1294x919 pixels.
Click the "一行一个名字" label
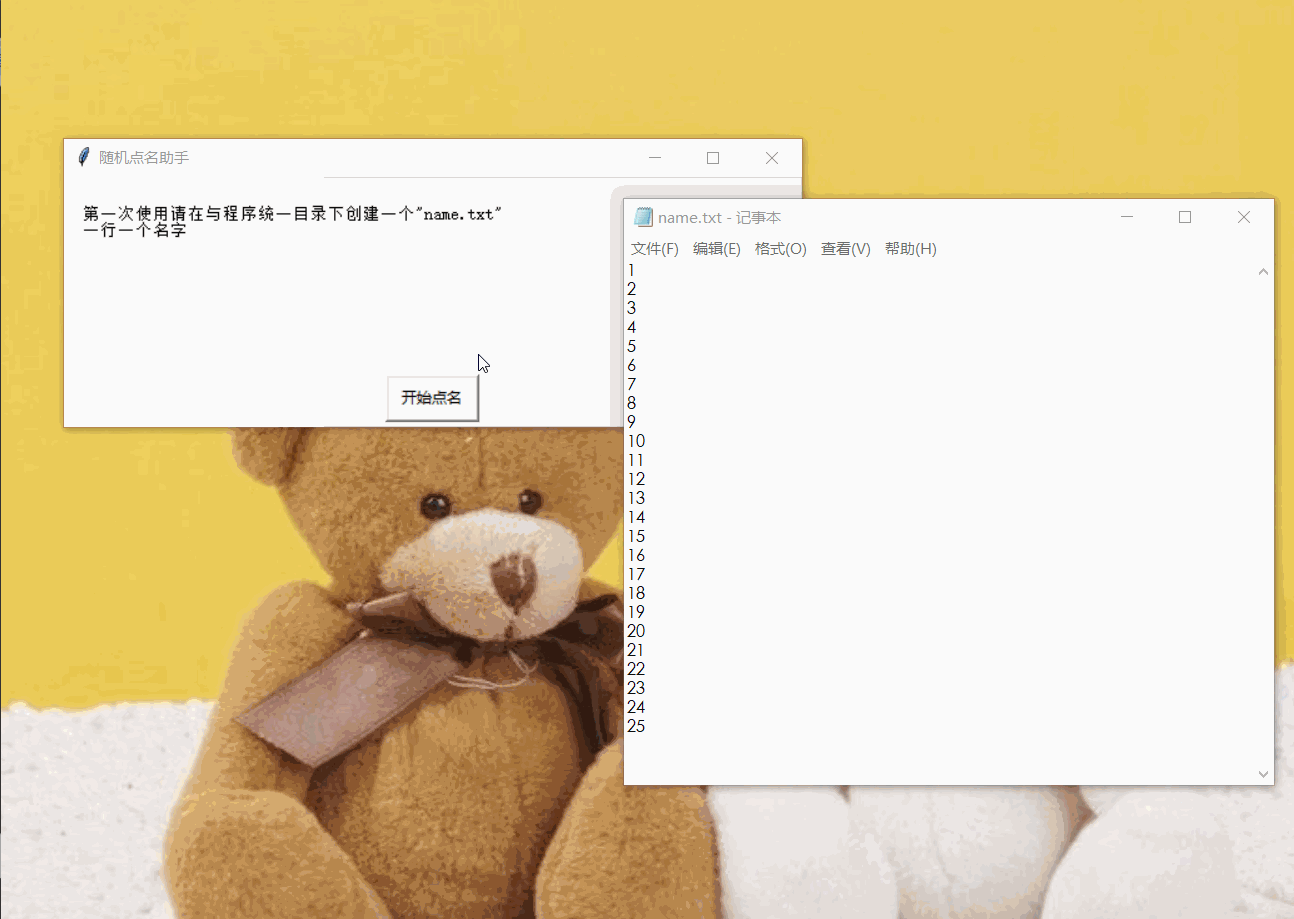[134, 230]
